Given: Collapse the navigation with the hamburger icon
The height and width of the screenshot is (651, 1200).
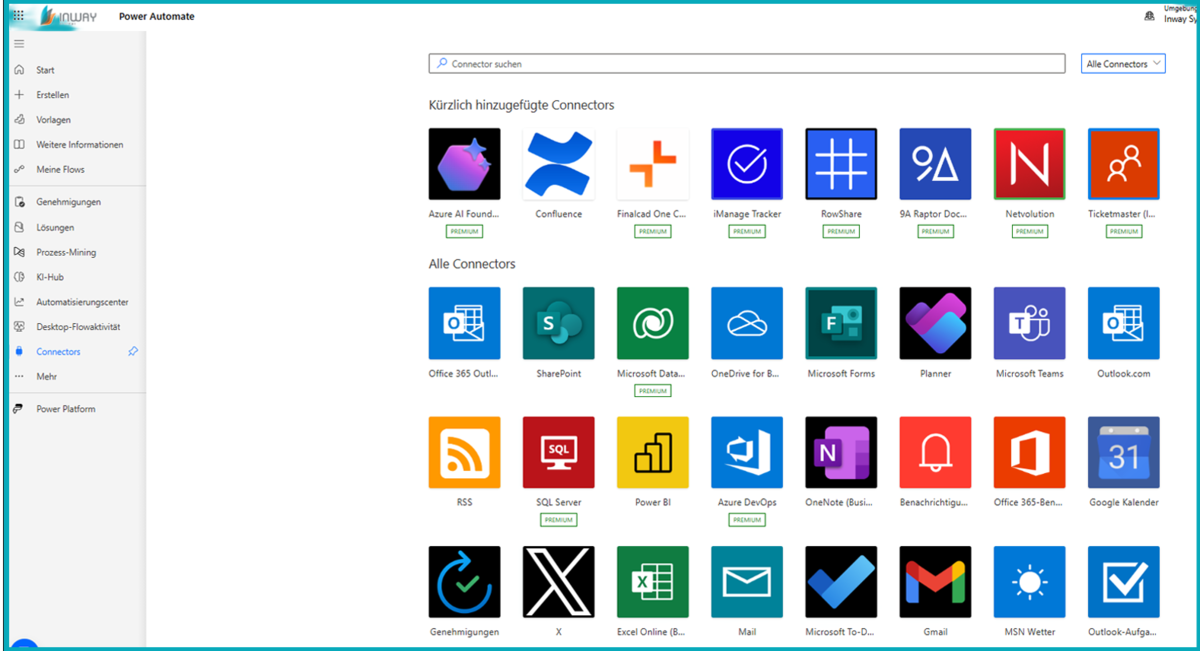Looking at the screenshot, I should coord(19,44).
